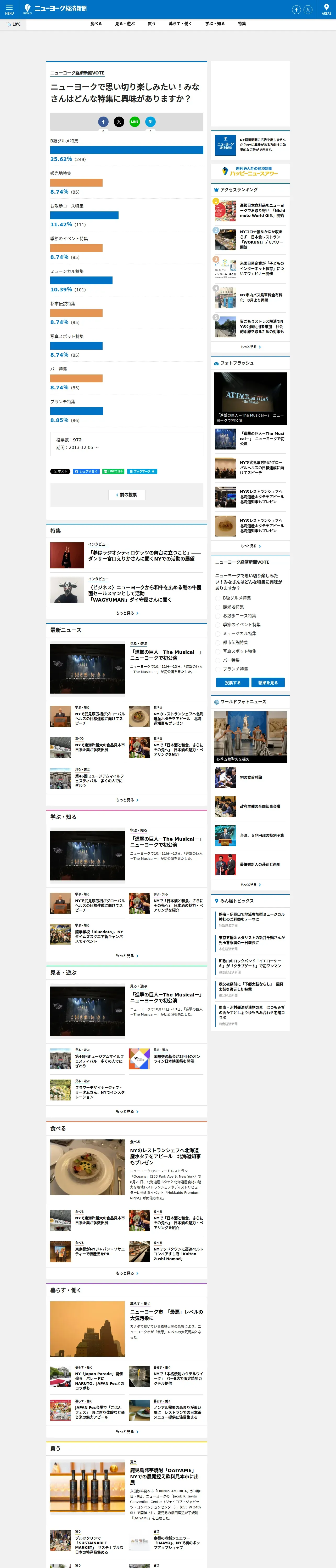Open もっと見る under 学ぶ・知る section

(x=127, y=956)
